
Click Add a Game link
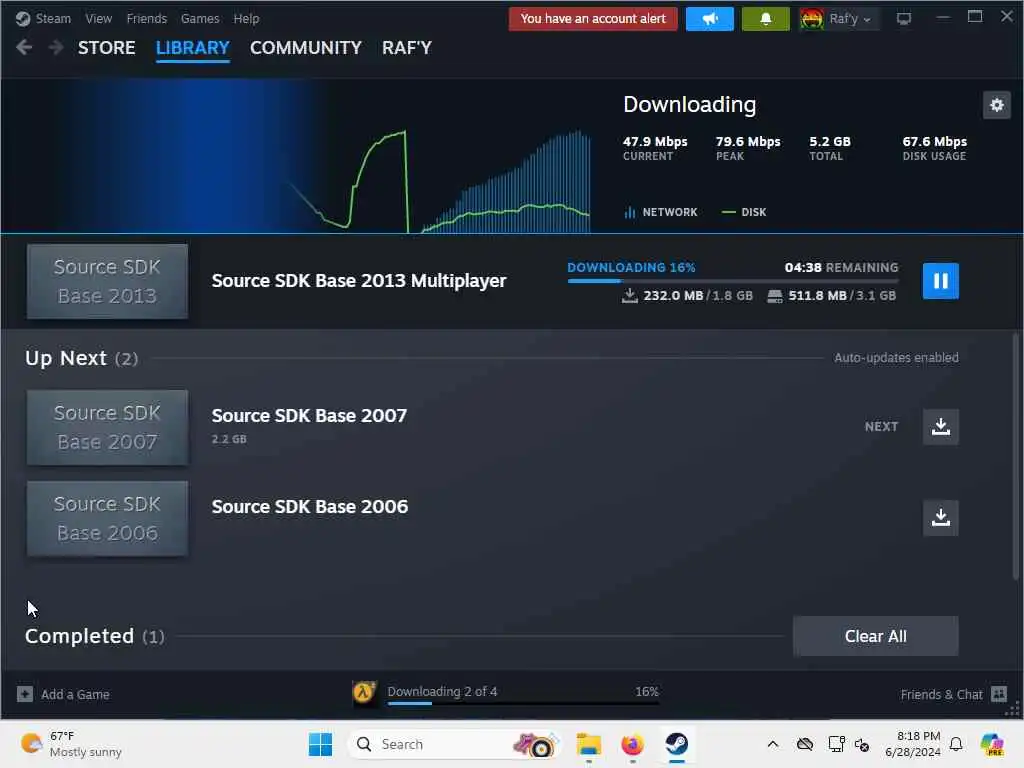75,694
